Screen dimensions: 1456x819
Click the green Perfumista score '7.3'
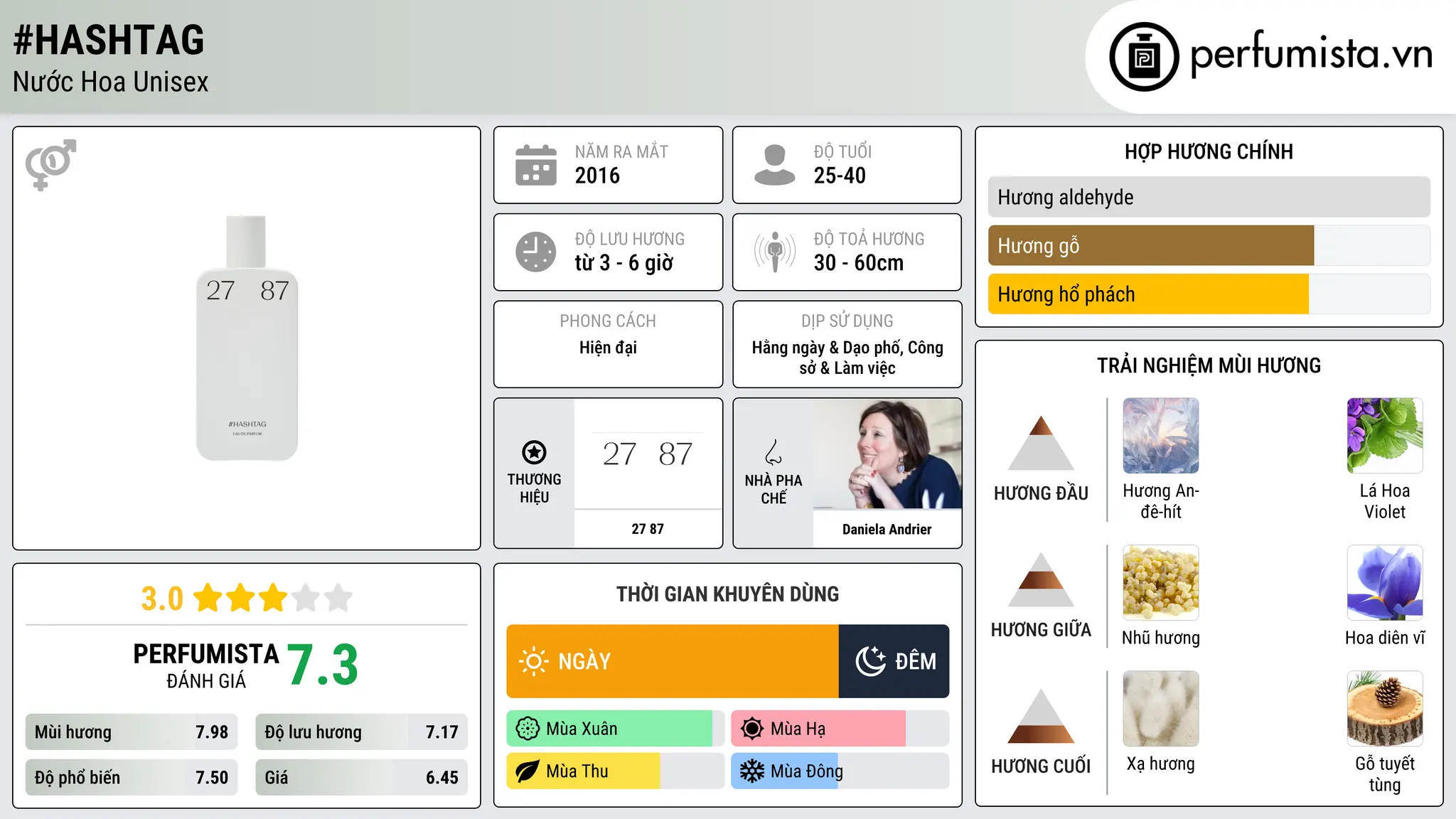point(323,665)
